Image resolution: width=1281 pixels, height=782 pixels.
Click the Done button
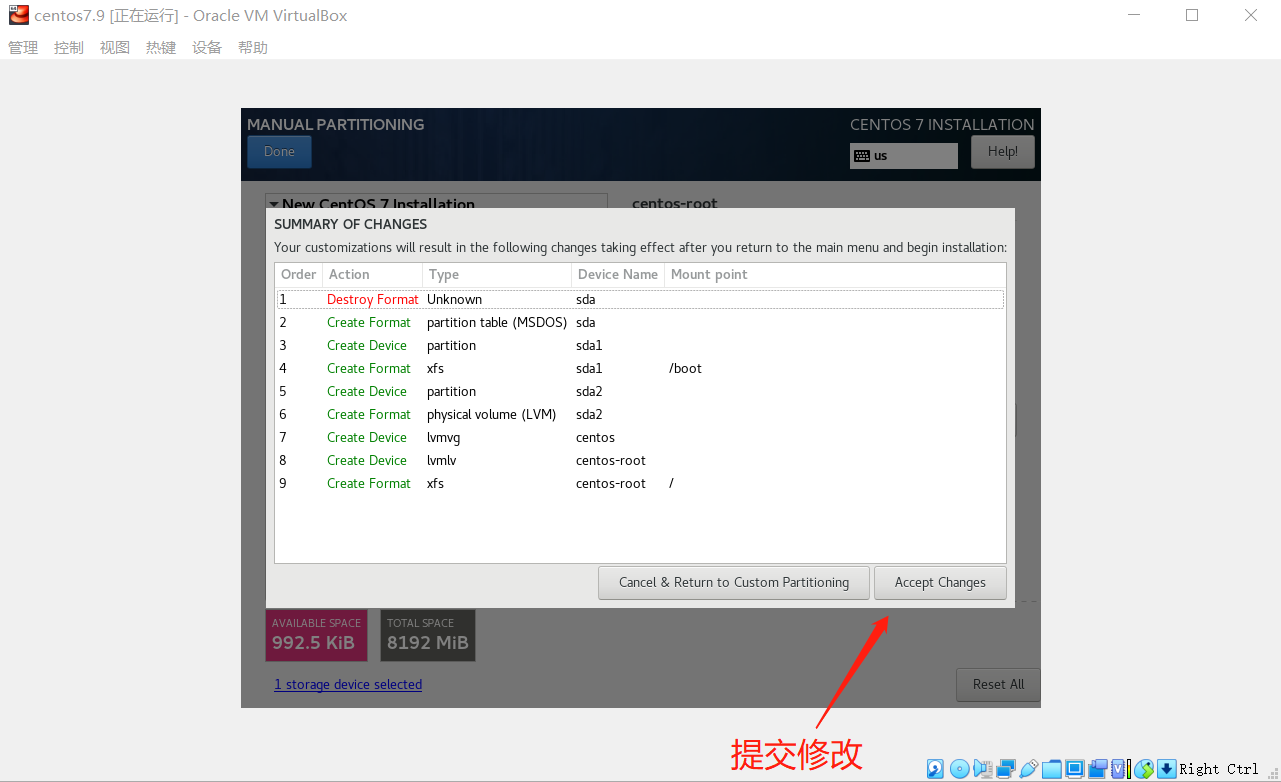pyautogui.click(x=279, y=152)
